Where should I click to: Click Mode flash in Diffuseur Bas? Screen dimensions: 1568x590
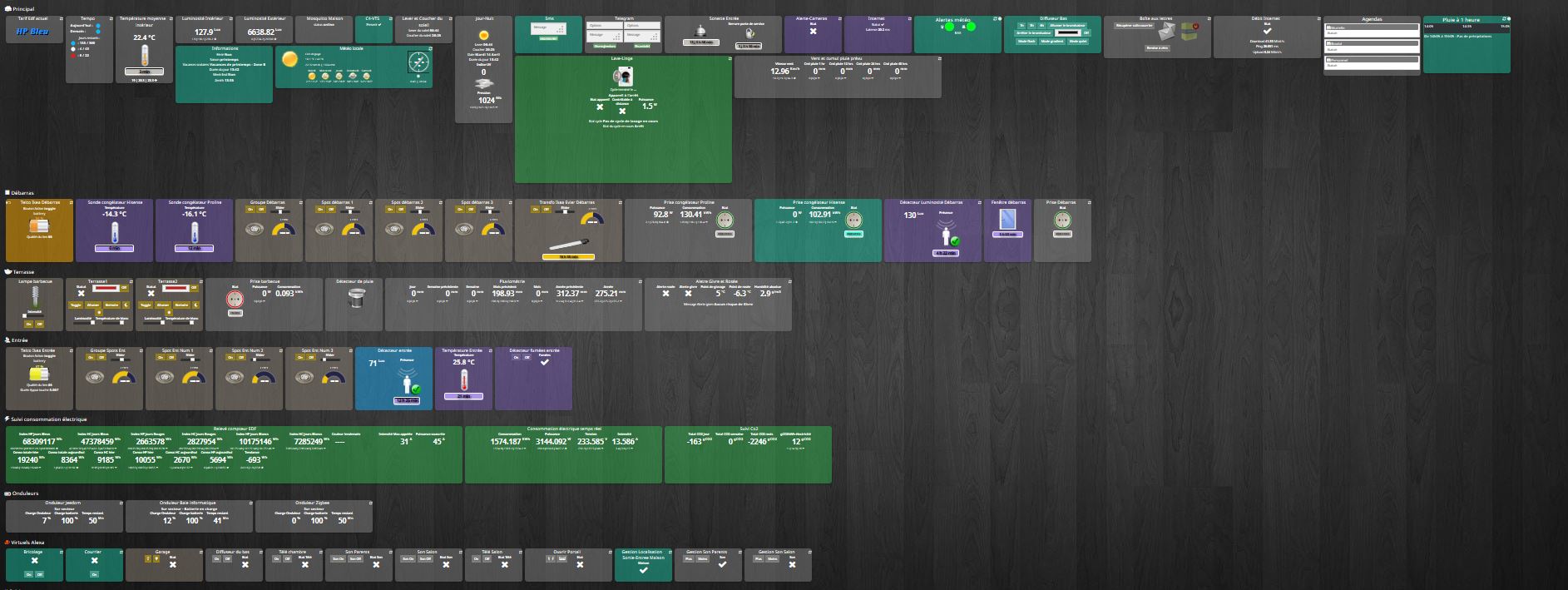pos(1027,40)
